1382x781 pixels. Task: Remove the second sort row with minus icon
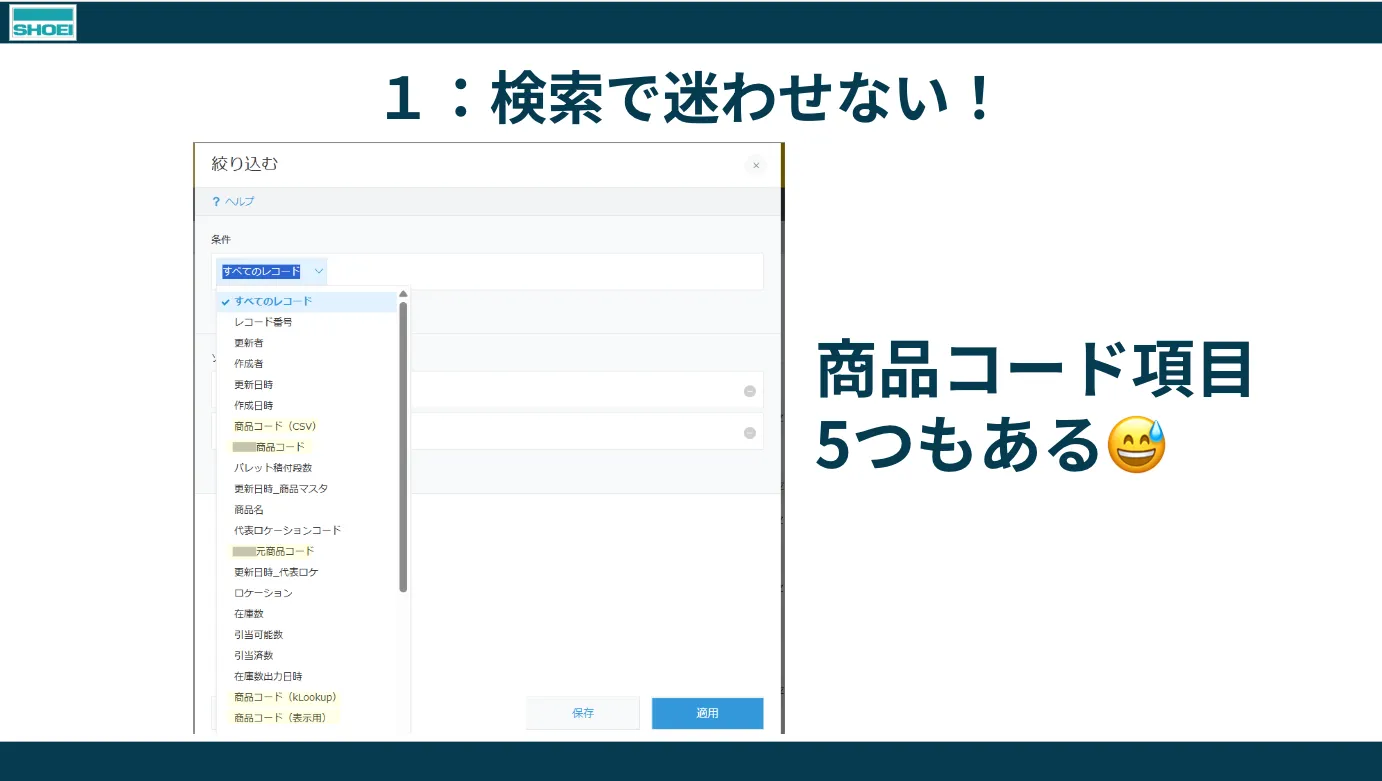click(x=749, y=433)
